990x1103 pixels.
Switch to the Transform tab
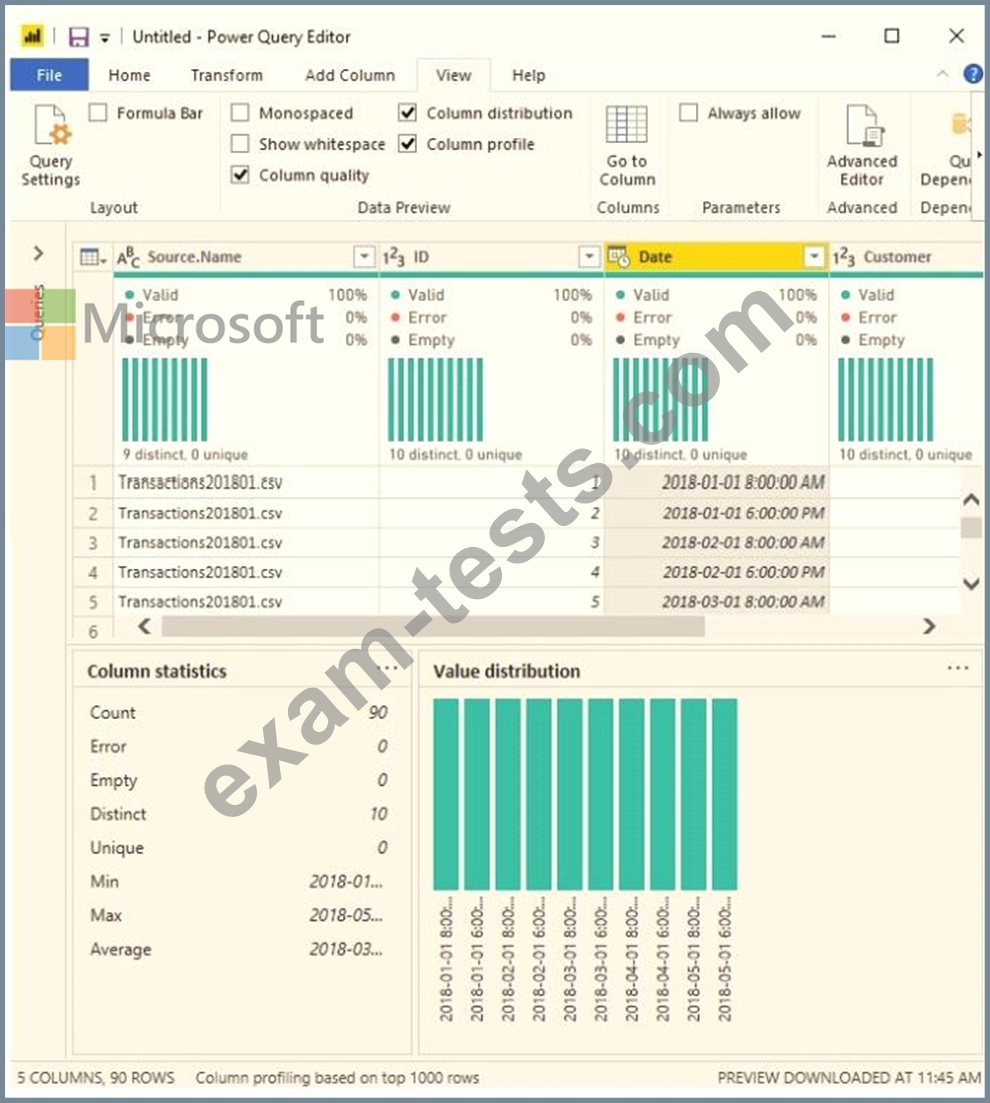coord(227,75)
